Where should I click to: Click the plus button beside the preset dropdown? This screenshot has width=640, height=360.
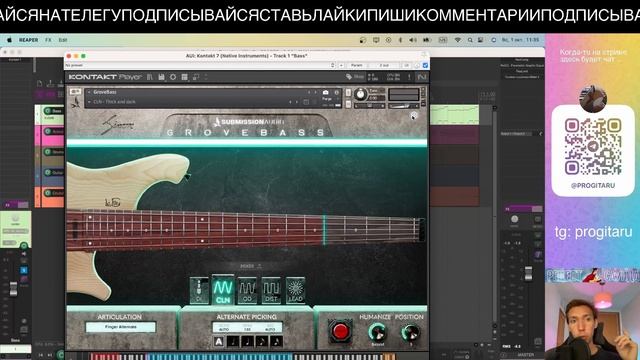[x=341, y=65]
